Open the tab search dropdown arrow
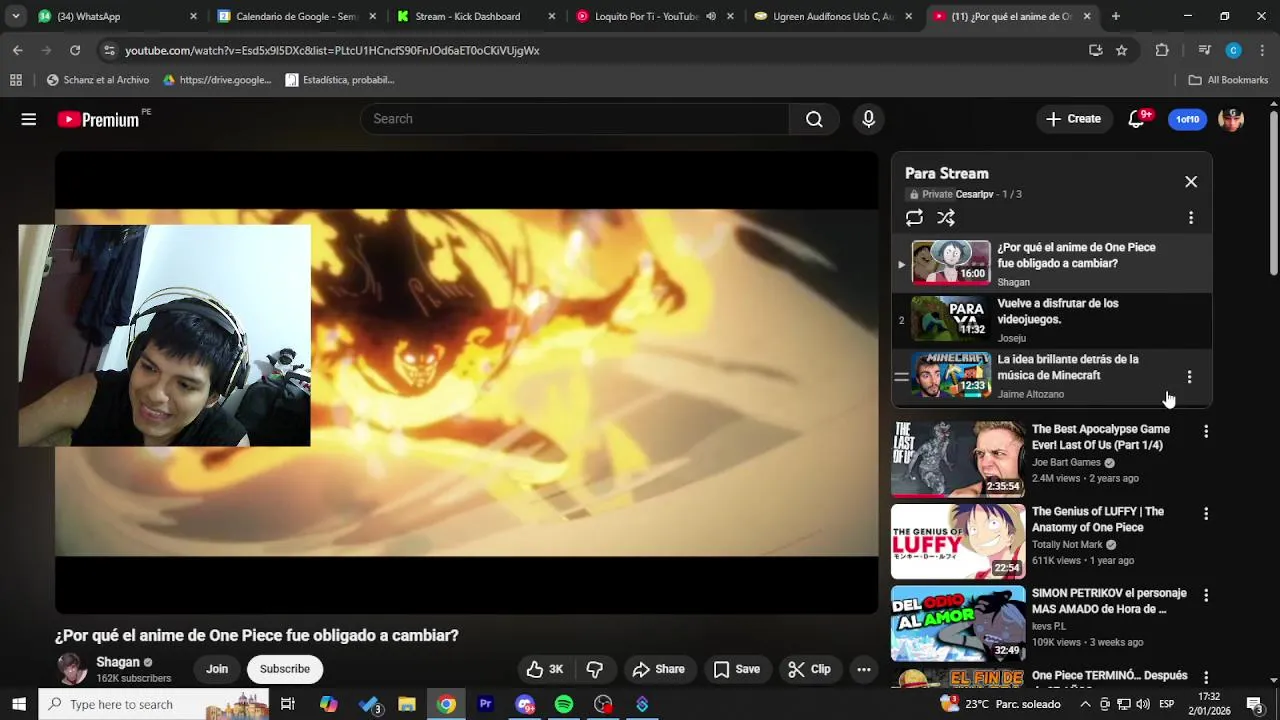The height and width of the screenshot is (720, 1280). [x=15, y=16]
